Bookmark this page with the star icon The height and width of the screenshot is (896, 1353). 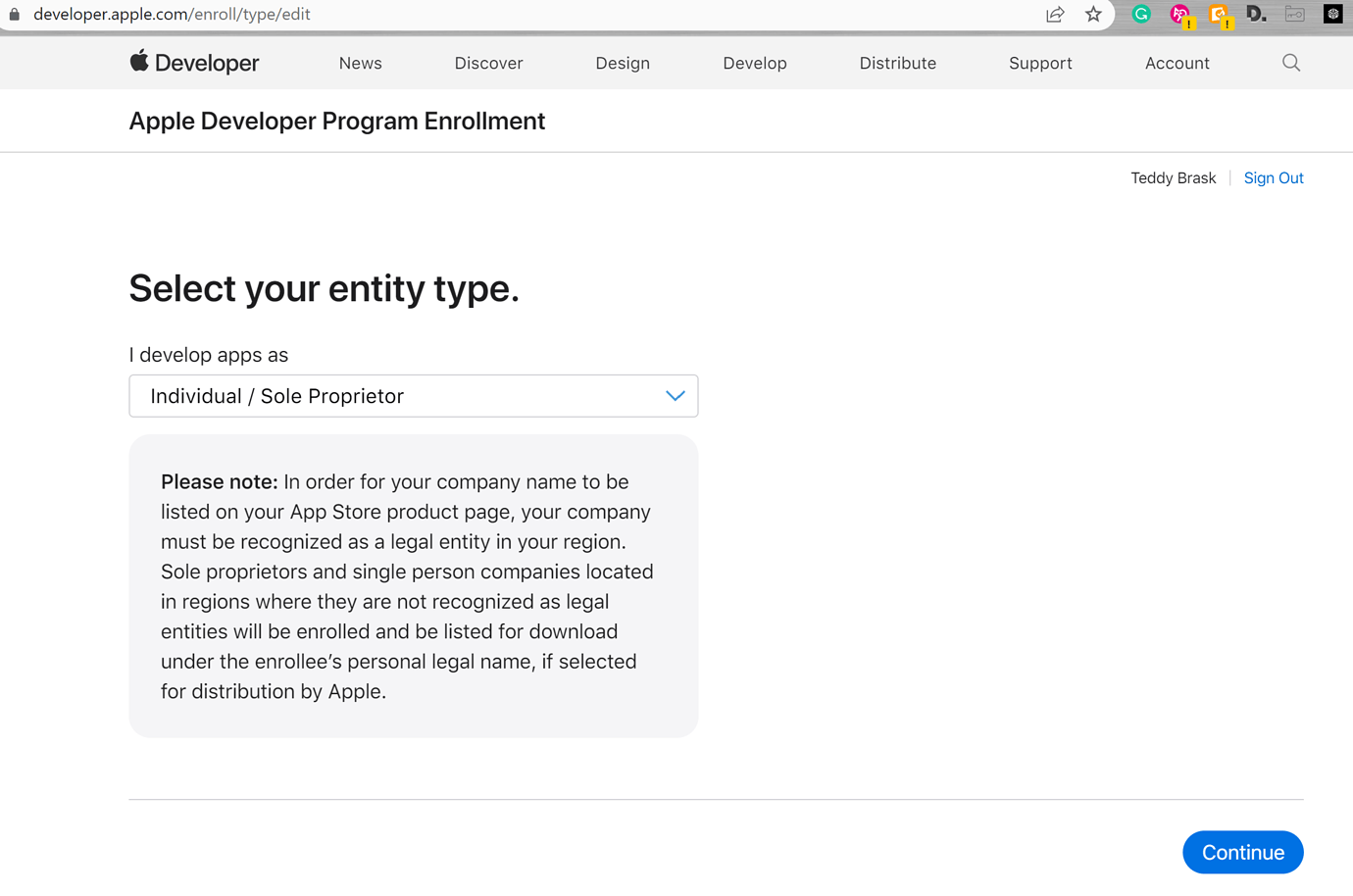(x=1093, y=14)
